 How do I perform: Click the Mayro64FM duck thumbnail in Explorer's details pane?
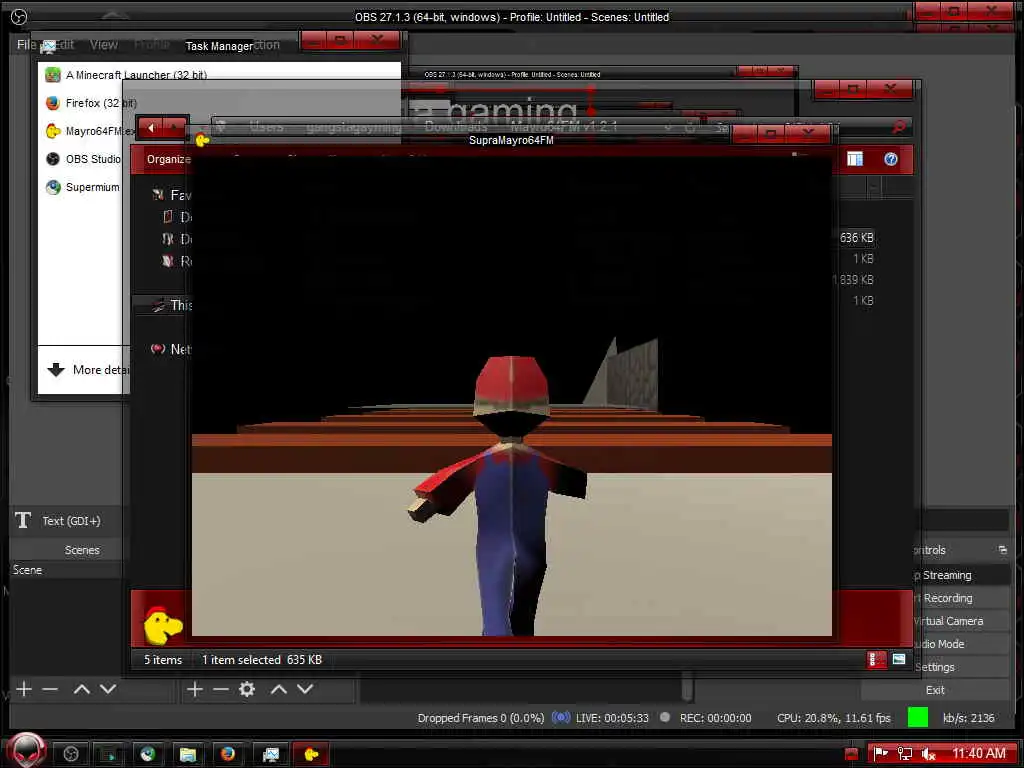(x=163, y=625)
